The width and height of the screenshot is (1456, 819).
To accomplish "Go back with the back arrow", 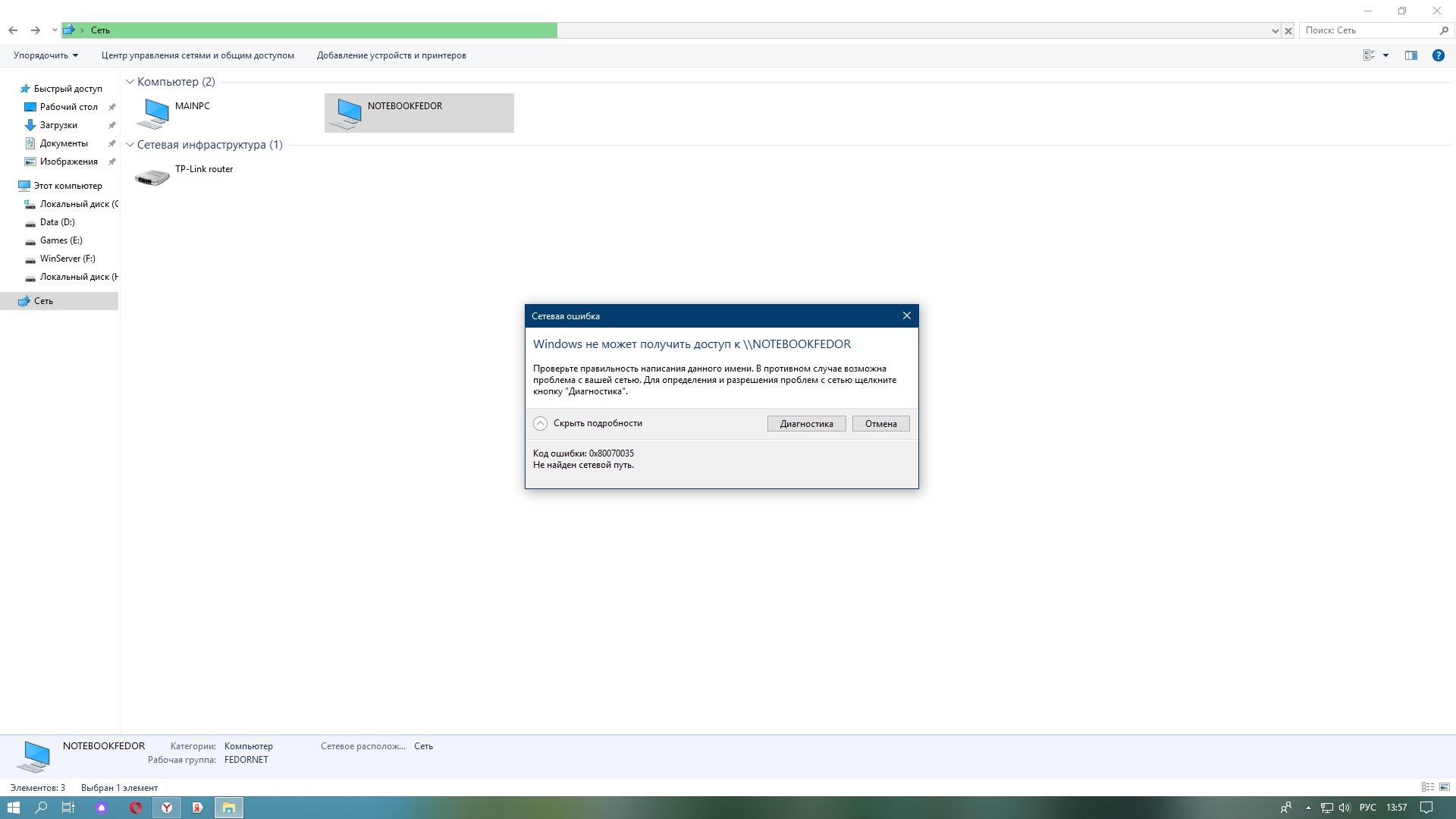I will (x=13, y=30).
